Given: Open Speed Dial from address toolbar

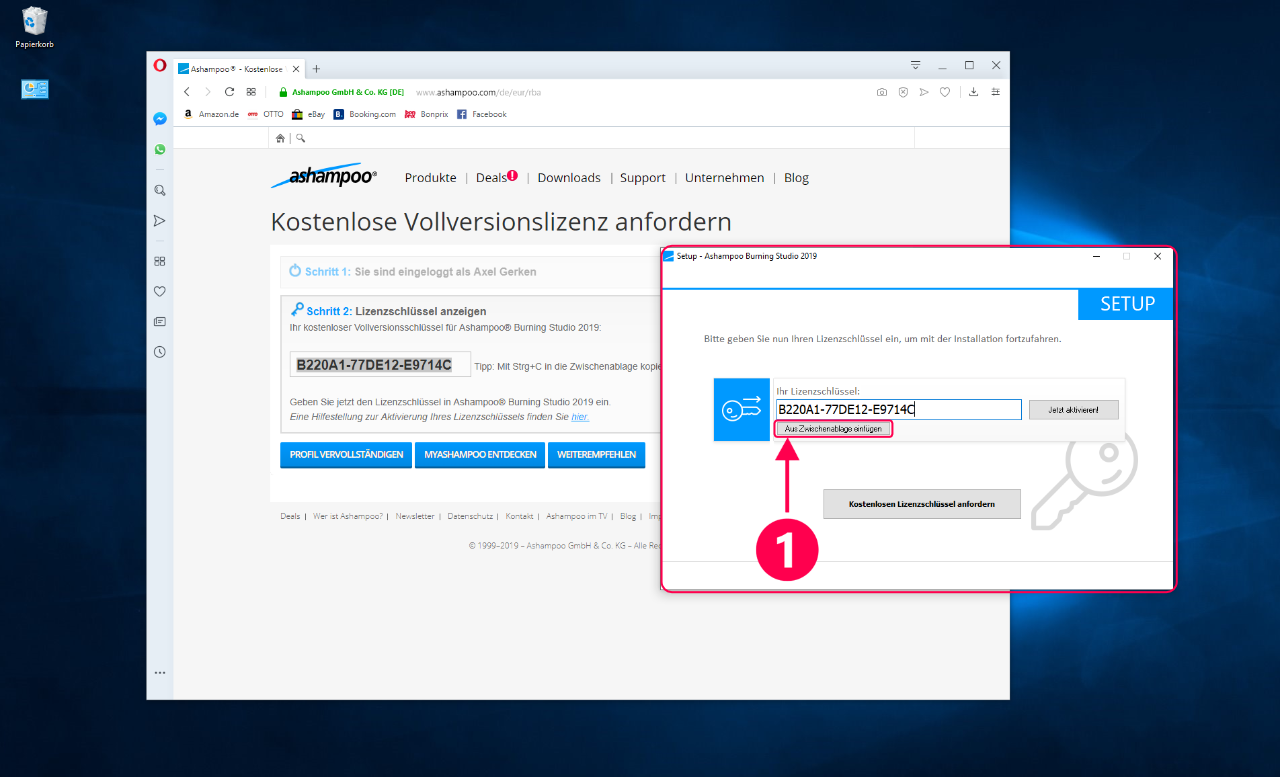Looking at the screenshot, I should coord(251,92).
